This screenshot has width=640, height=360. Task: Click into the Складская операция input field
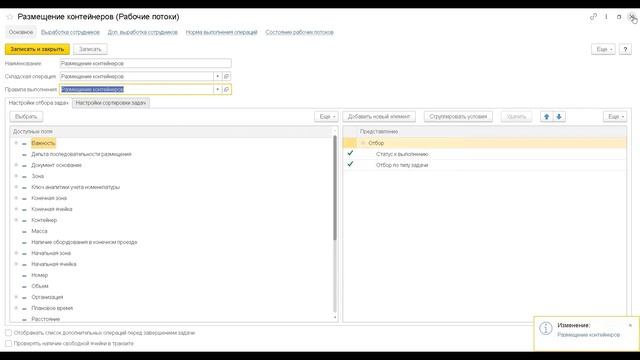(x=136, y=76)
